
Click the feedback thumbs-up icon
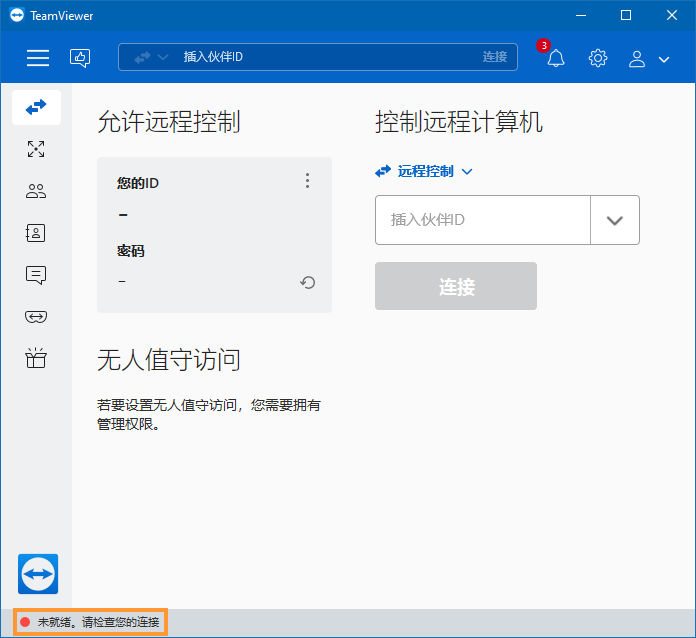pos(80,58)
